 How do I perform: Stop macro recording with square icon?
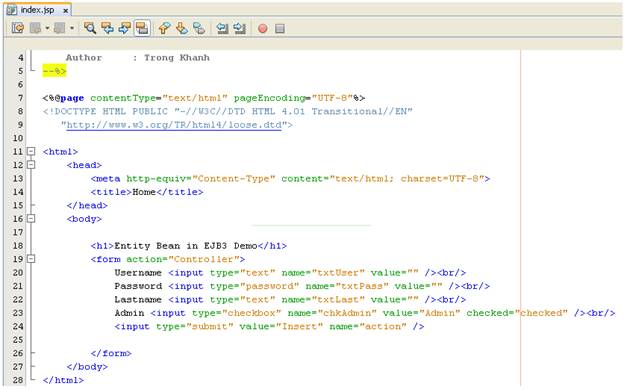tap(280, 28)
